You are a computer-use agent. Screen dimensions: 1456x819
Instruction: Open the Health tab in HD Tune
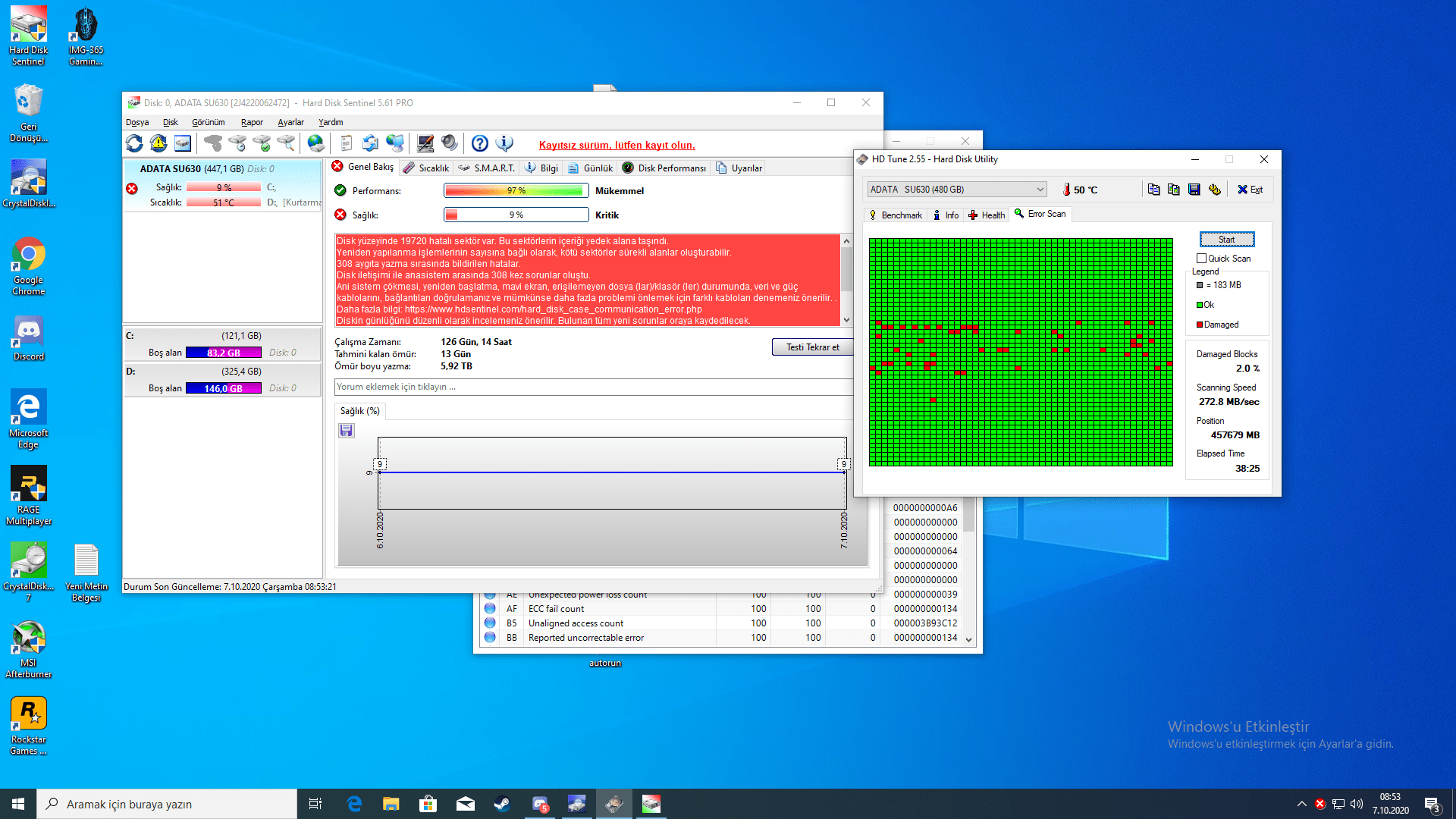click(987, 215)
